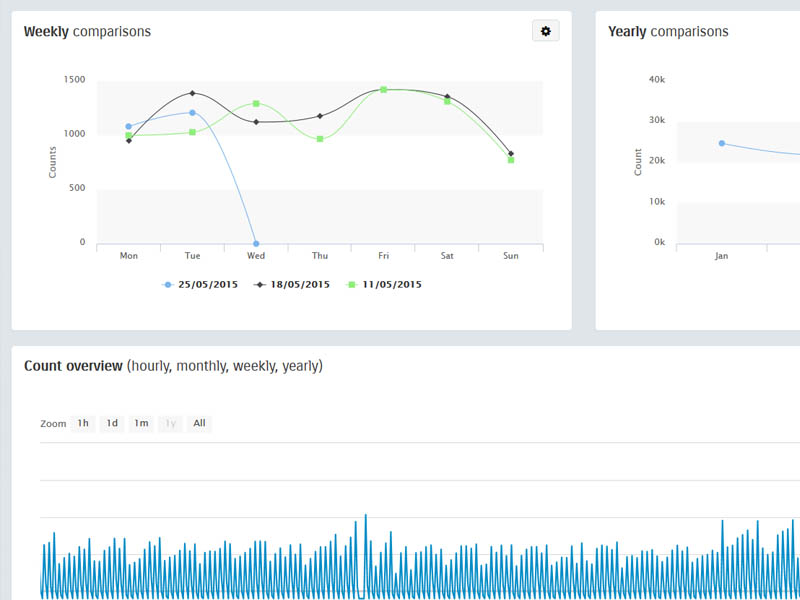Click the January point in Yearly comparisons
800x600 pixels.
pyautogui.click(x=722, y=143)
